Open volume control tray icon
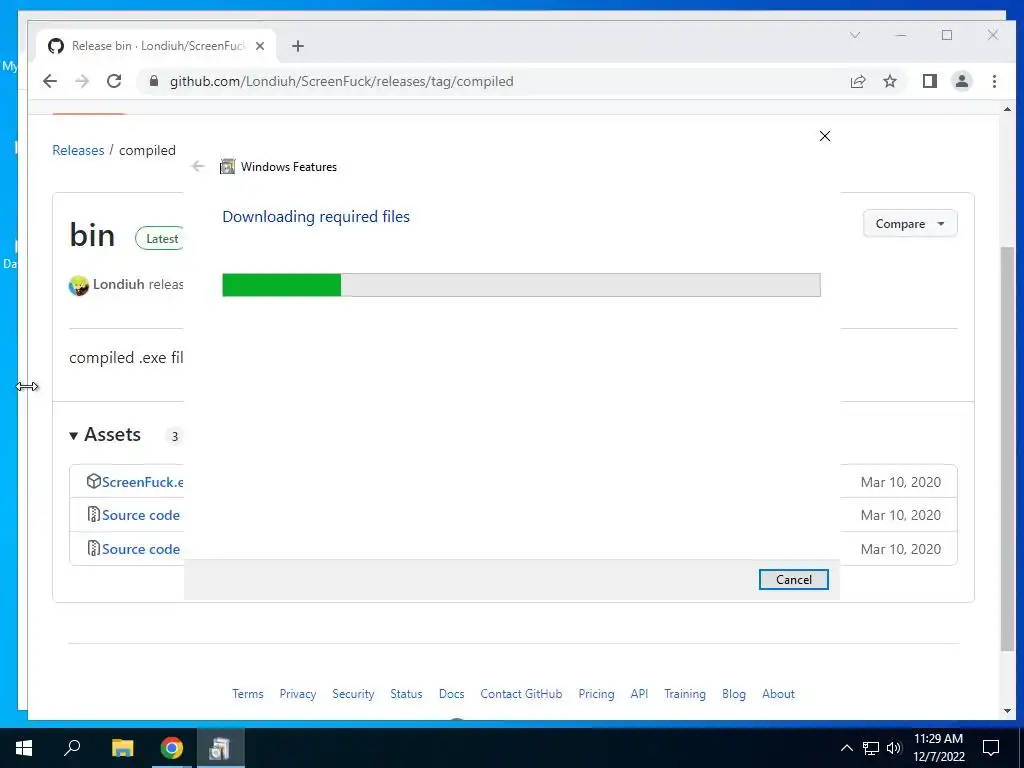Image resolution: width=1024 pixels, height=768 pixels. pos(894,748)
